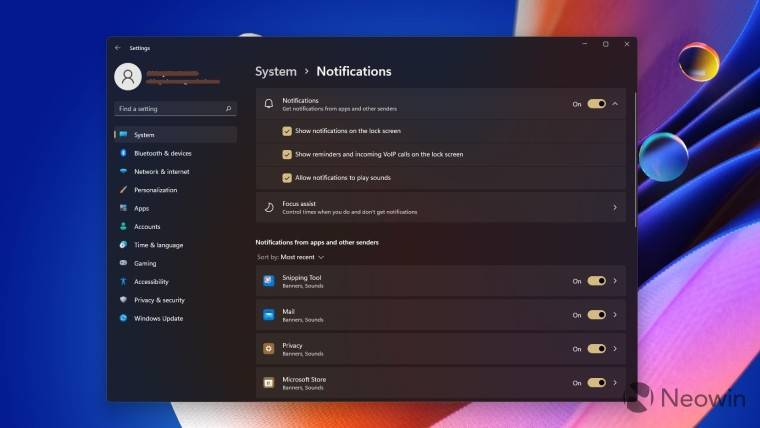Click the Mail app icon
The image size is (760, 428).
[269, 315]
